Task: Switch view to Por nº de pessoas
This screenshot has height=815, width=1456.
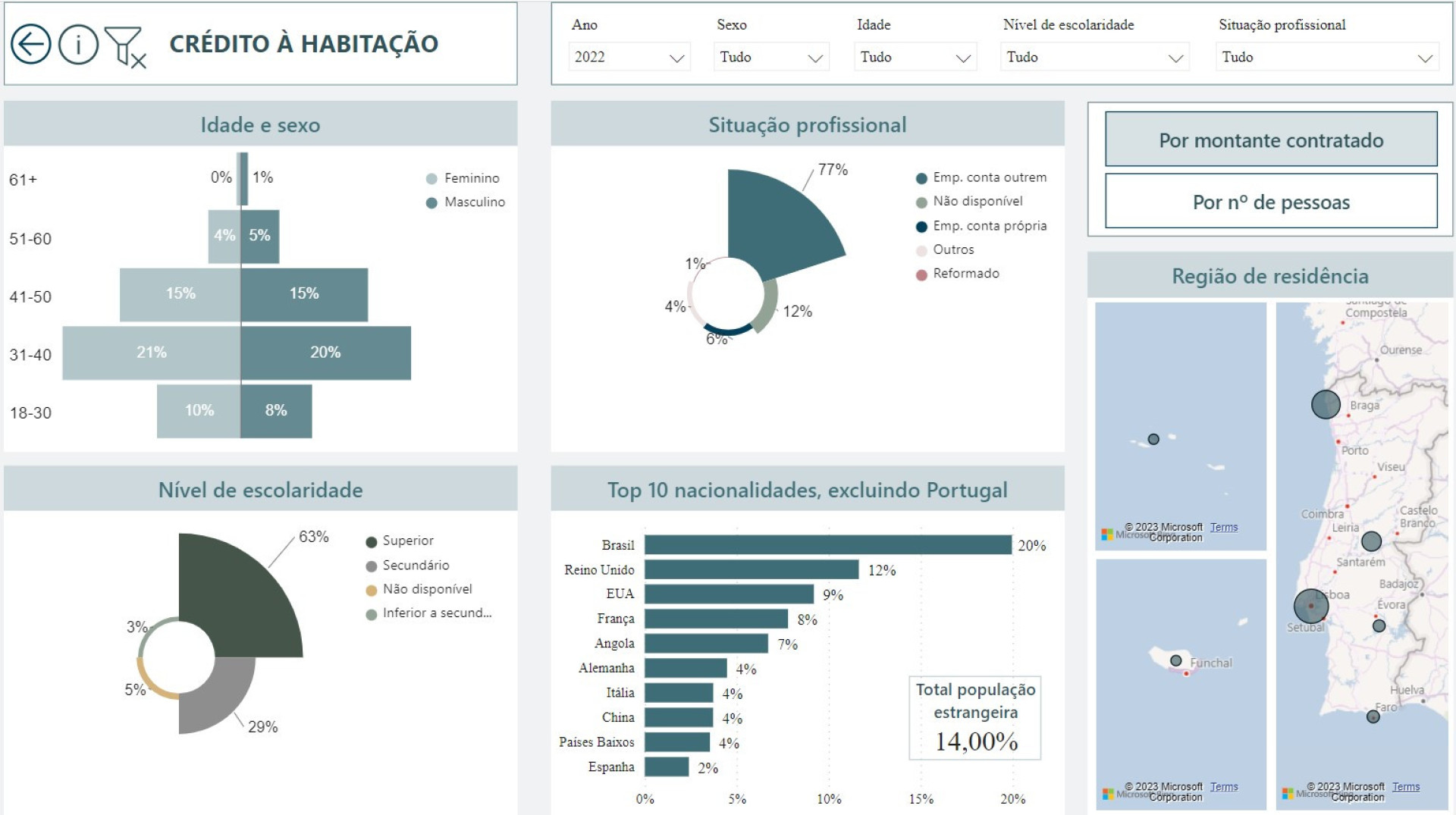Action: 1271,202
